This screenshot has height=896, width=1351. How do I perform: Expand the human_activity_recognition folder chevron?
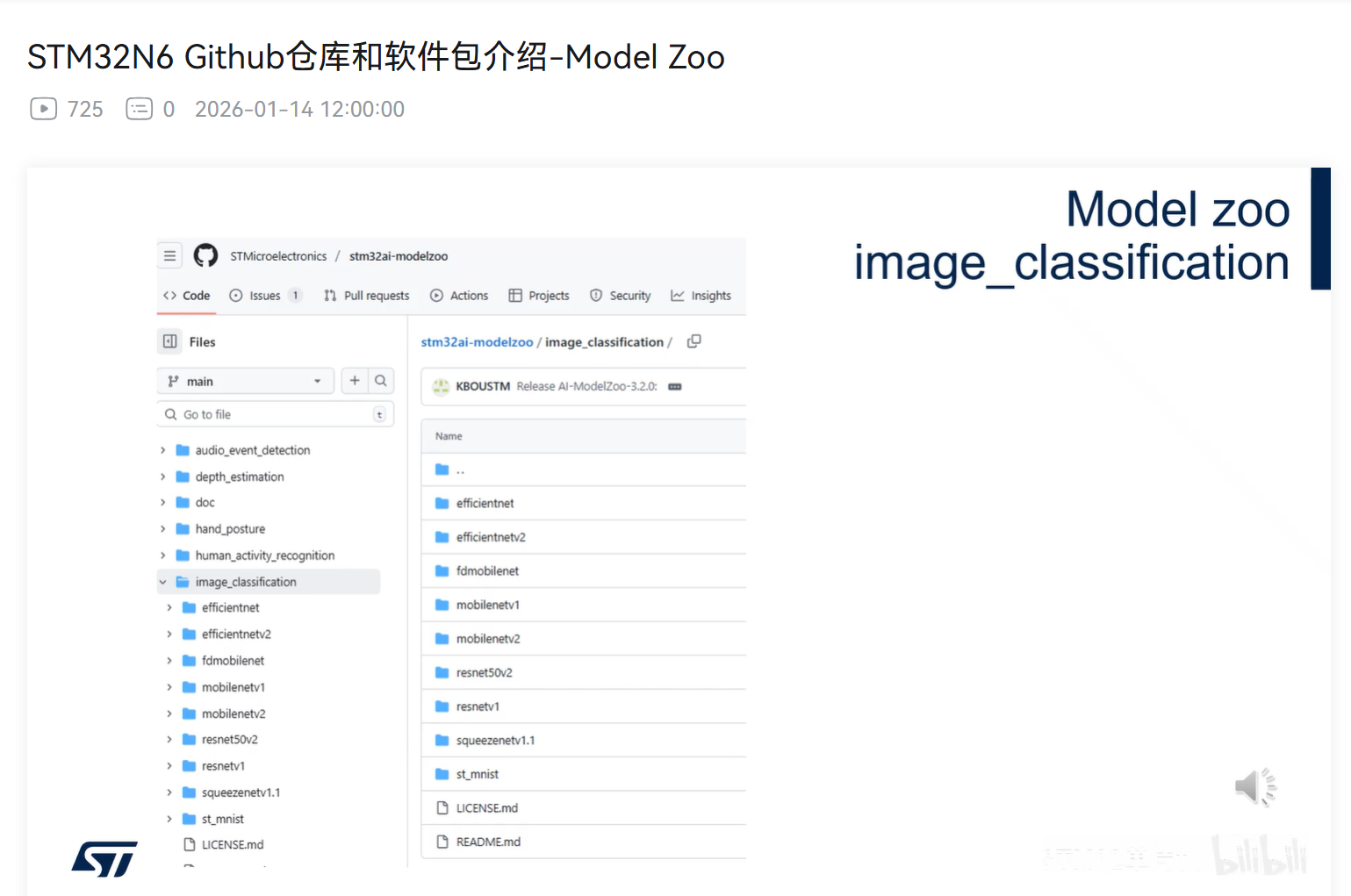coord(162,556)
